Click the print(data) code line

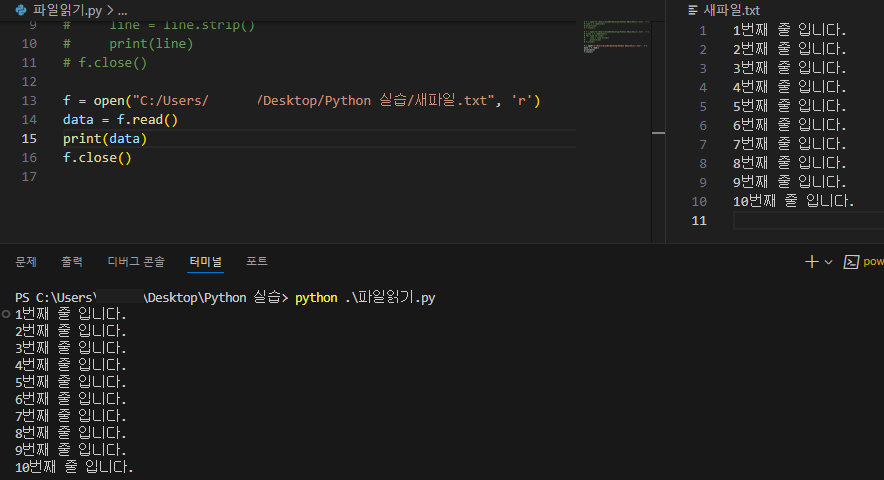click(105, 139)
